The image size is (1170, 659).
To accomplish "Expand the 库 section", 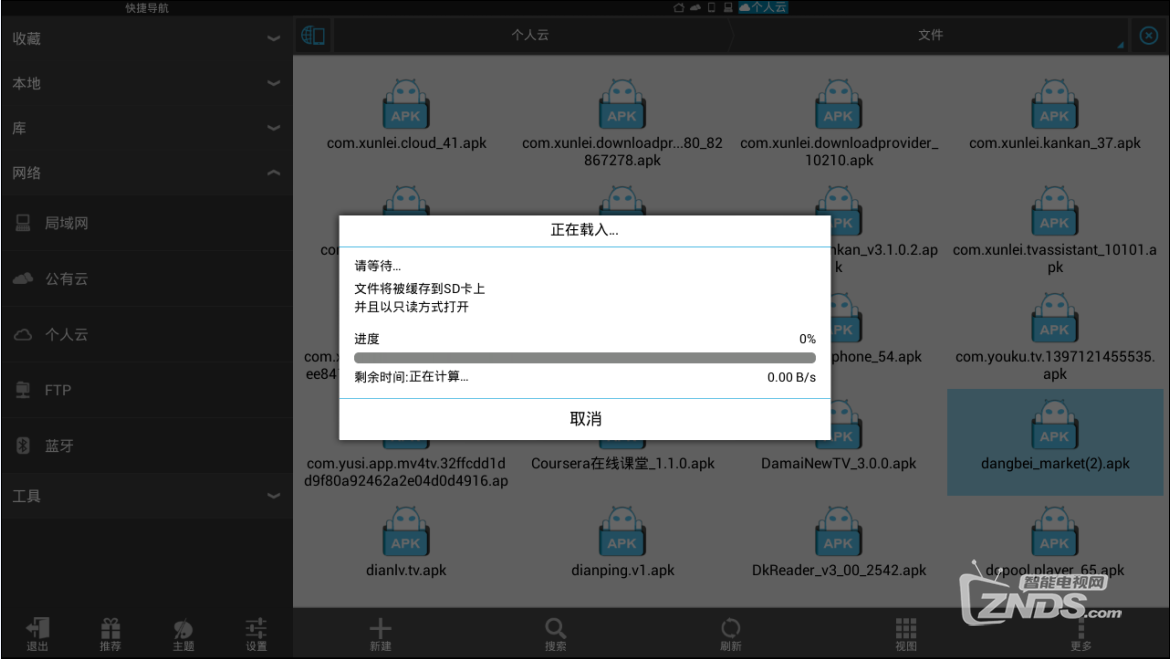I will [147, 128].
